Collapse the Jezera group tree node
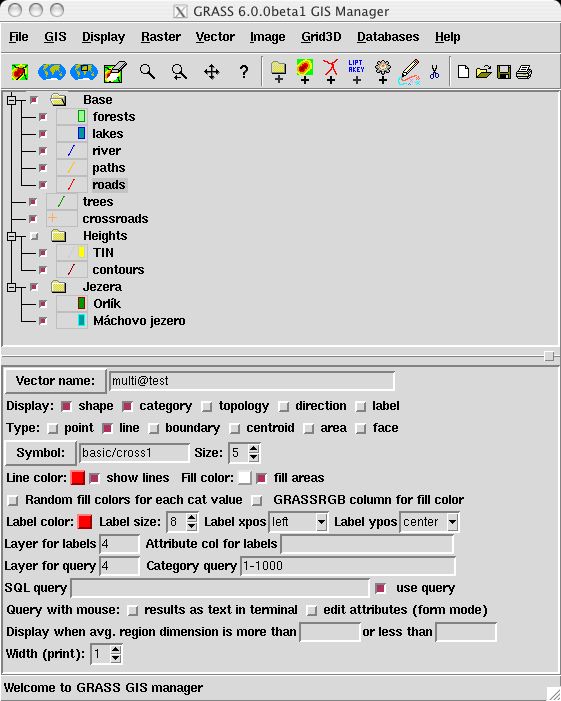The height and width of the screenshot is (701, 561). click(12, 287)
